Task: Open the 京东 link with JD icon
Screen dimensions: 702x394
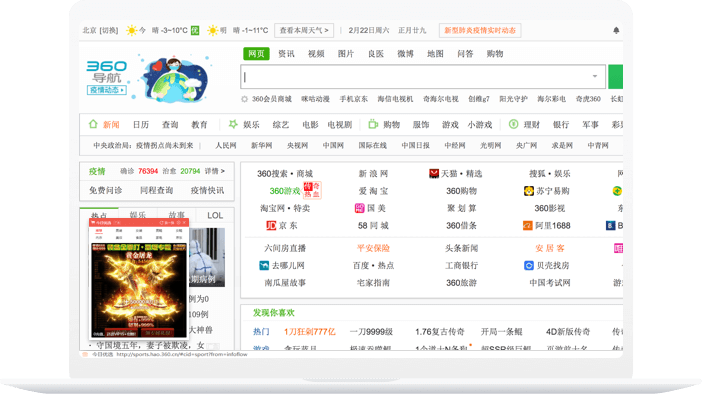Action: click(282, 226)
